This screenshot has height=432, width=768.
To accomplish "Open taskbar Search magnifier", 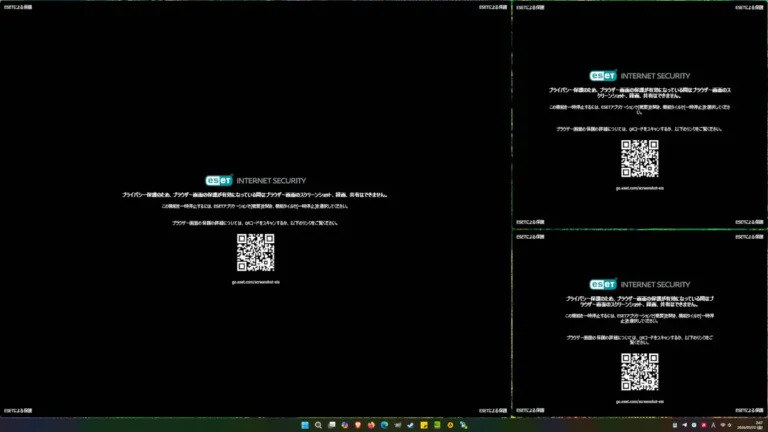I will click(318, 425).
